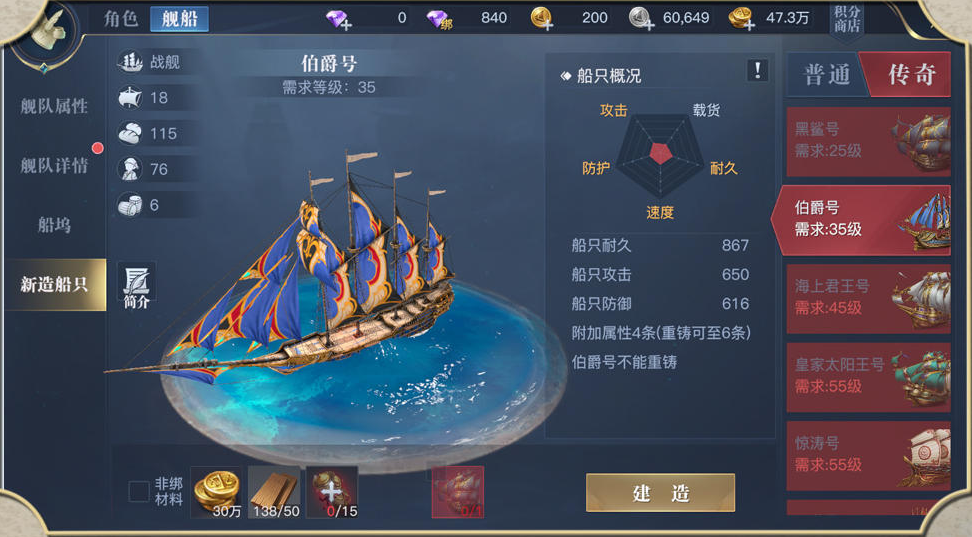This screenshot has width=972, height=537.
Task: Open the 角色 tab
Action: [x=121, y=19]
